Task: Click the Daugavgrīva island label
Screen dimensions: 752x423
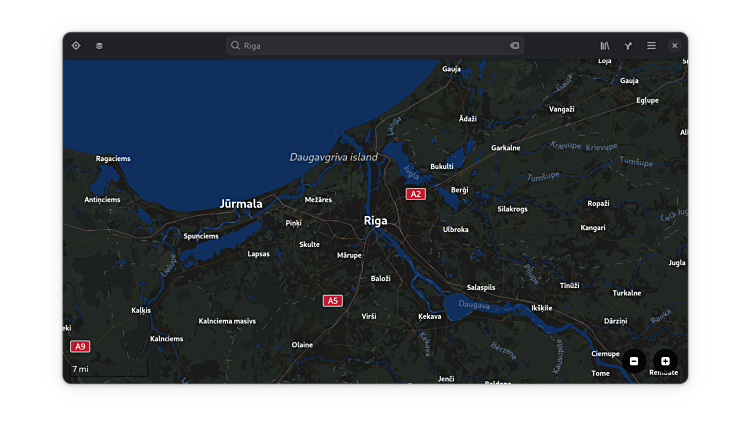Action: coord(334,157)
